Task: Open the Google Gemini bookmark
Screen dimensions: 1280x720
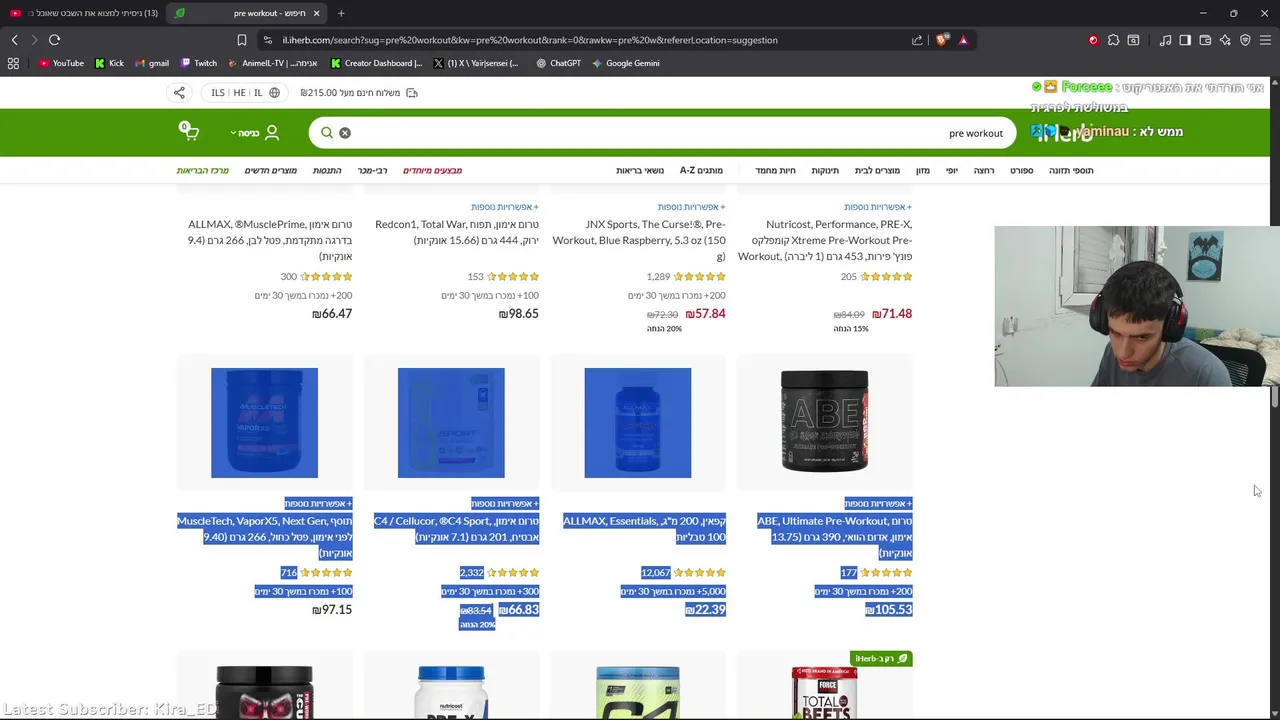Action: (x=625, y=63)
